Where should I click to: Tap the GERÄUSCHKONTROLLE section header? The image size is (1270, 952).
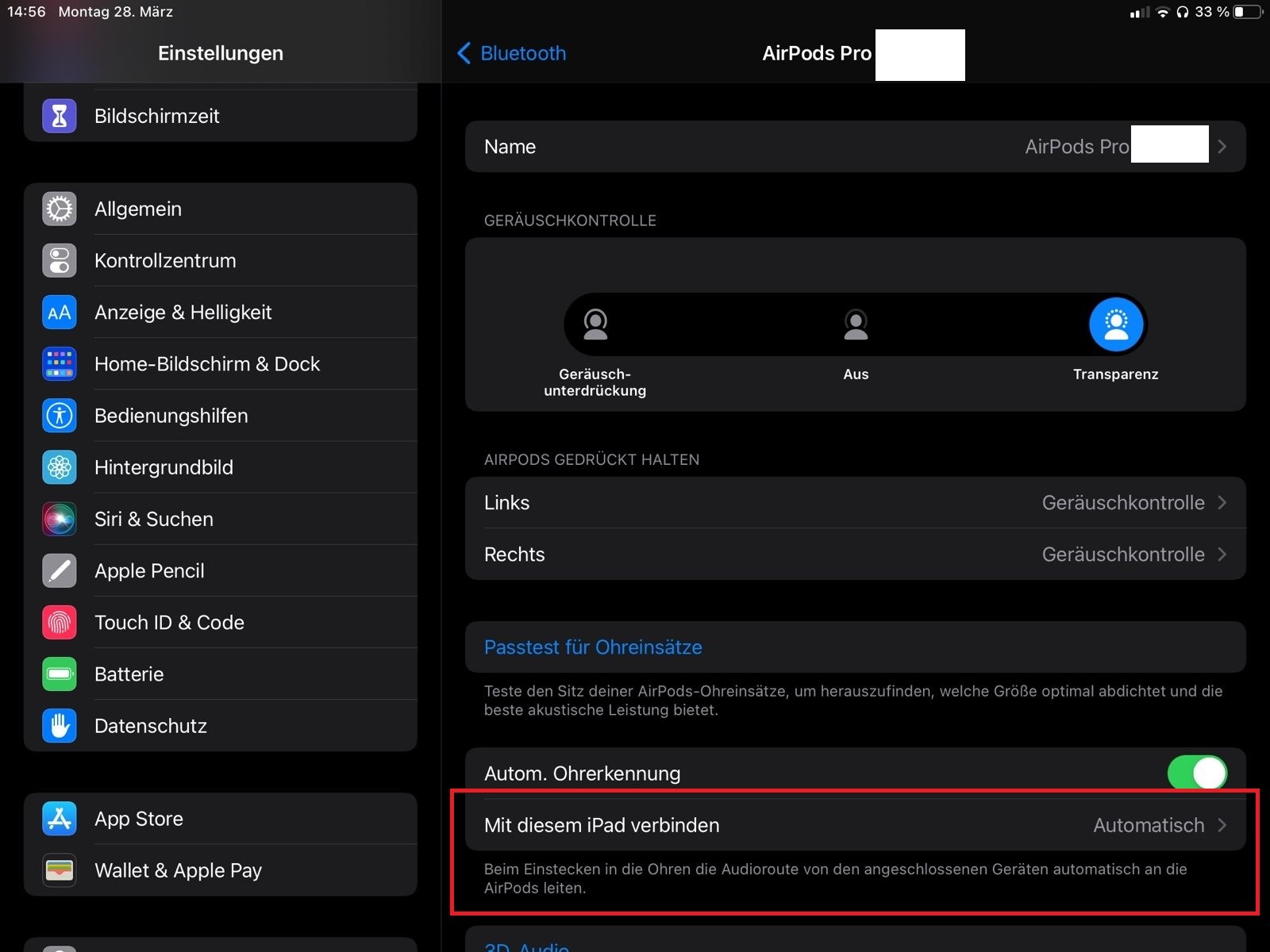point(570,221)
